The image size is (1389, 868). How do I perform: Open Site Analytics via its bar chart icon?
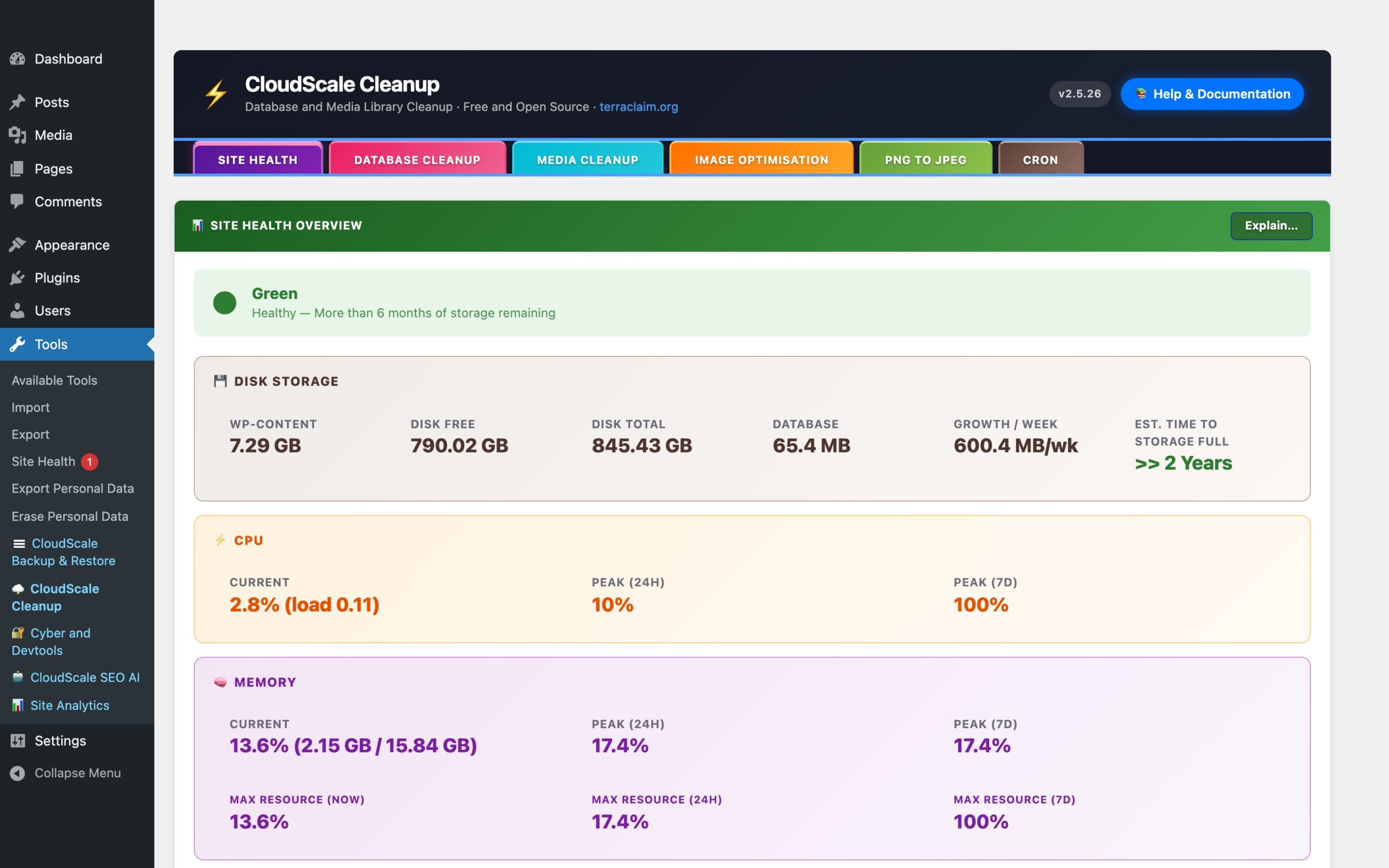point(19,705)
